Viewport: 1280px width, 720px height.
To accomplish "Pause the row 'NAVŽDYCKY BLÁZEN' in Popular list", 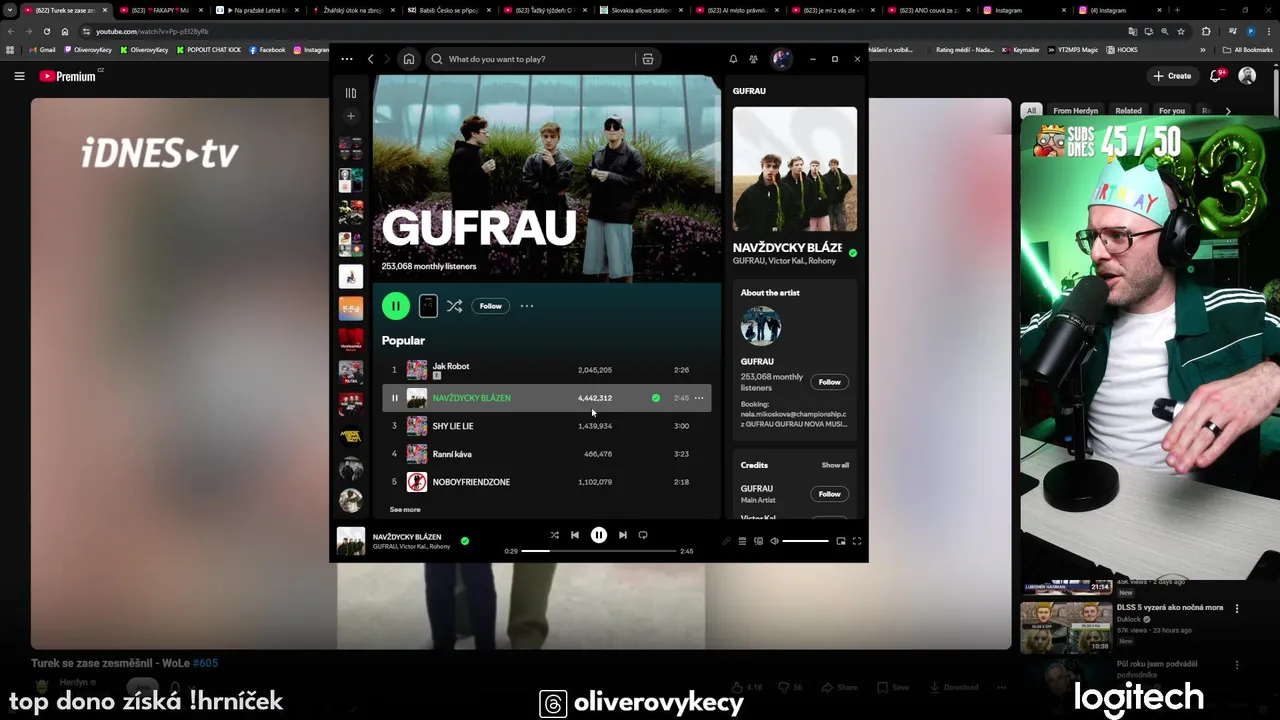I will click(394, 398).
